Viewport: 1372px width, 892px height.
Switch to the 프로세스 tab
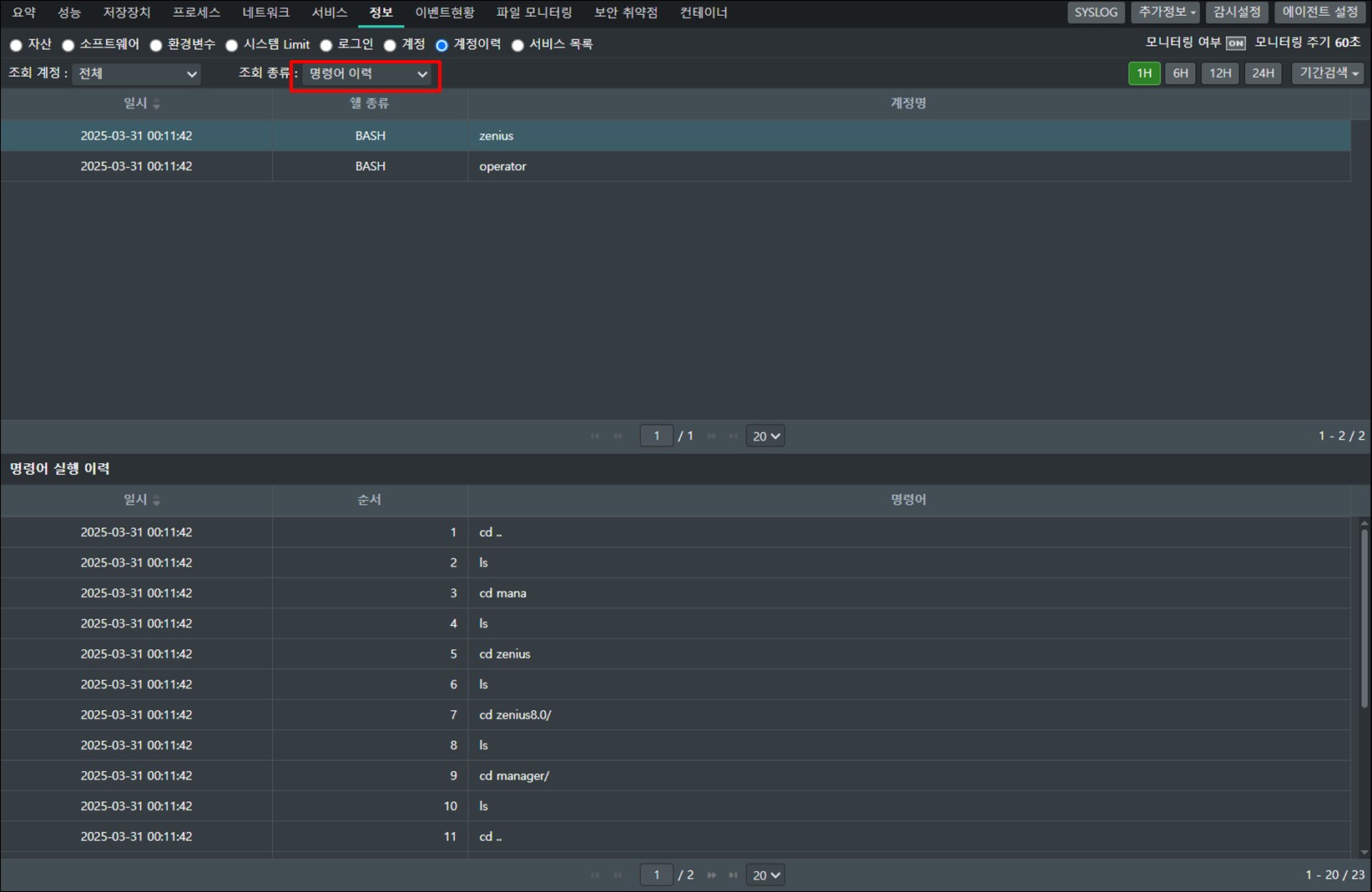[196, 13]
